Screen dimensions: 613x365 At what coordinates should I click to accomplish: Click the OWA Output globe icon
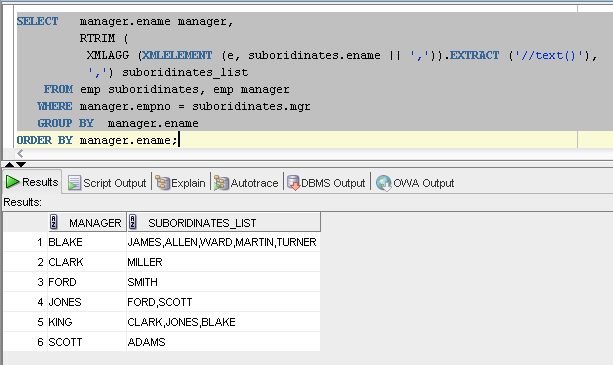(x=384, y=183)
